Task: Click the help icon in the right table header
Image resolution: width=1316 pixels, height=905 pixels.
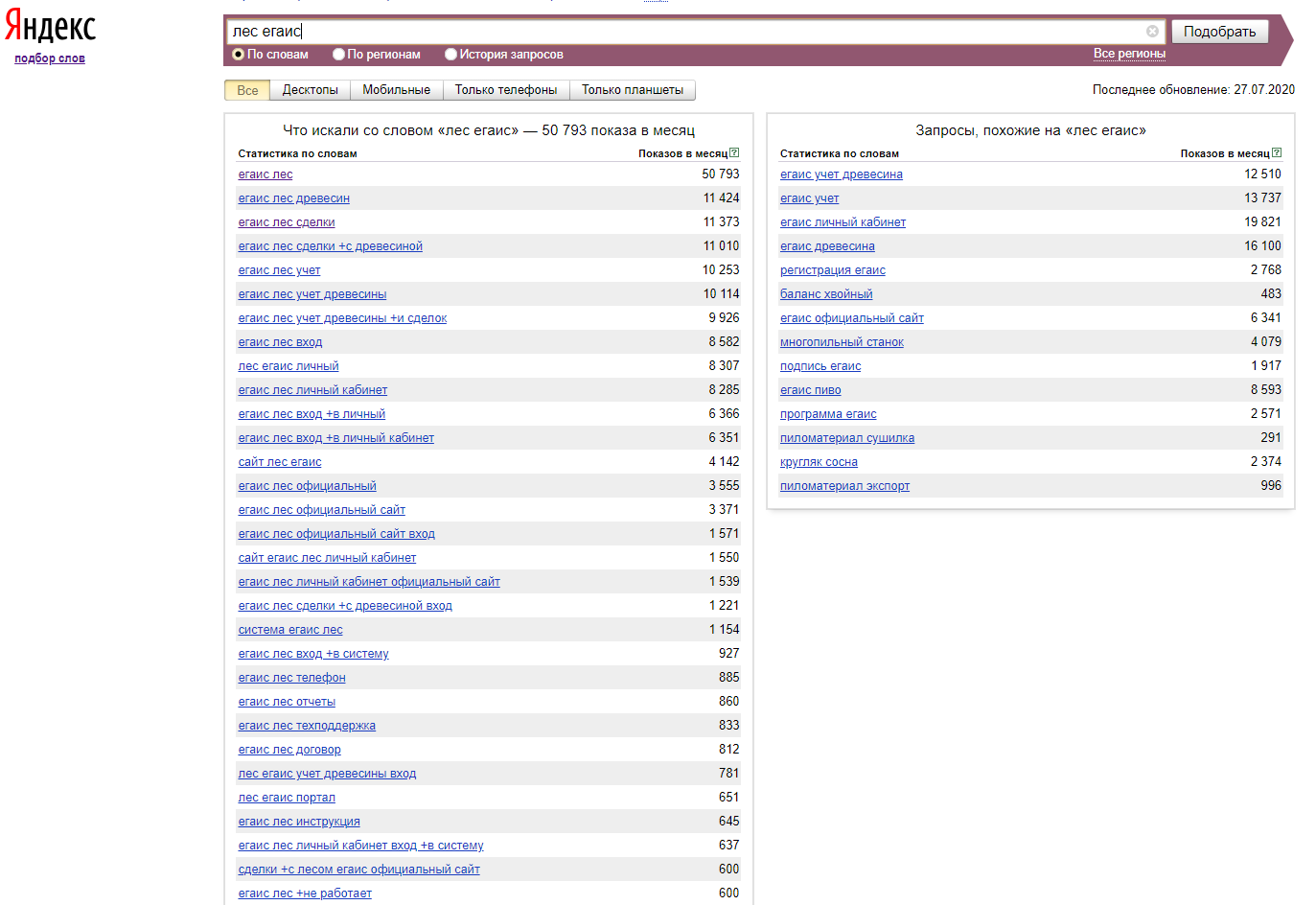Action: pyautogui.click(x=1276, y=152)
